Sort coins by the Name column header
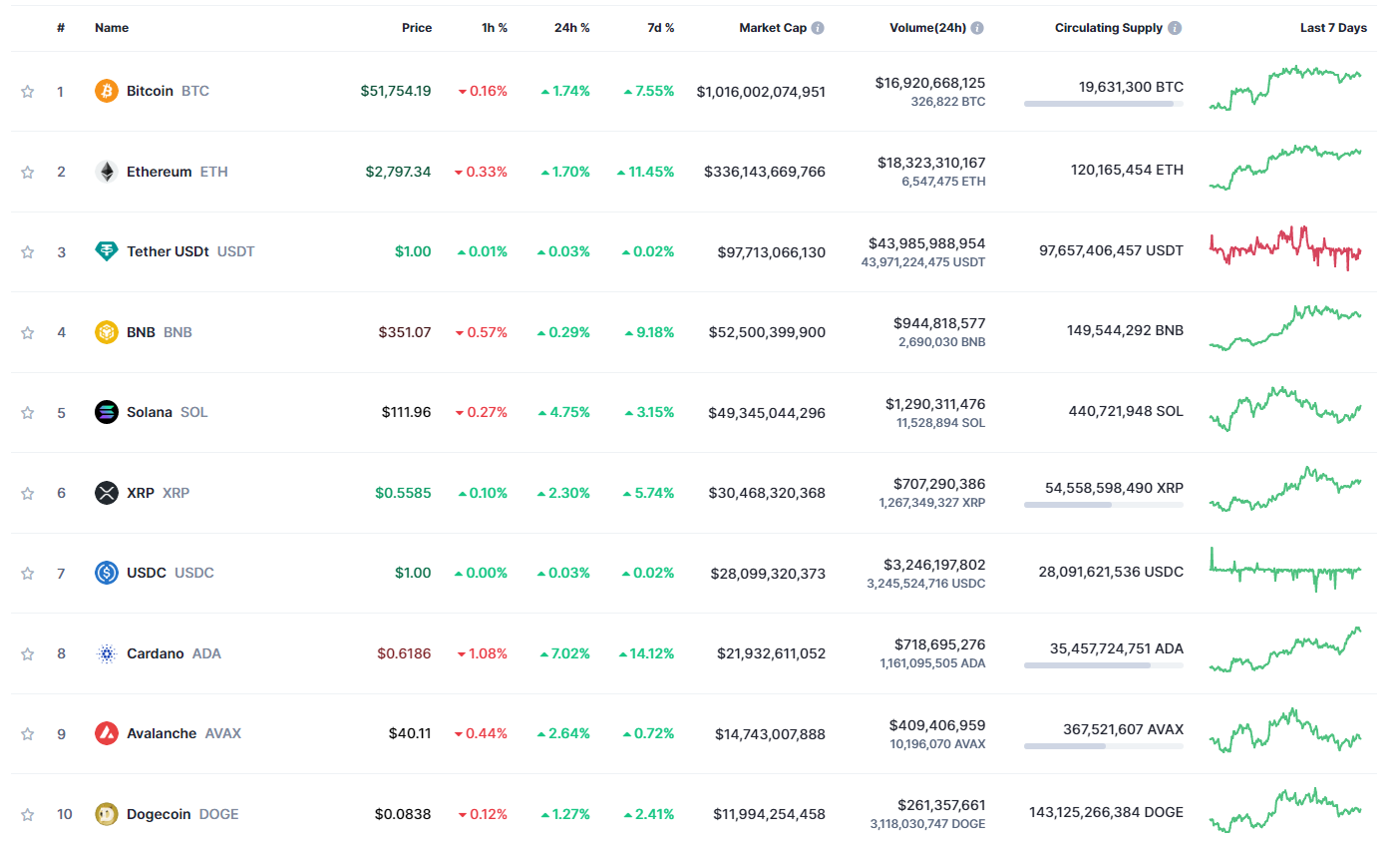The height and width of the screenshot is (852, 1400). [112, 28]
